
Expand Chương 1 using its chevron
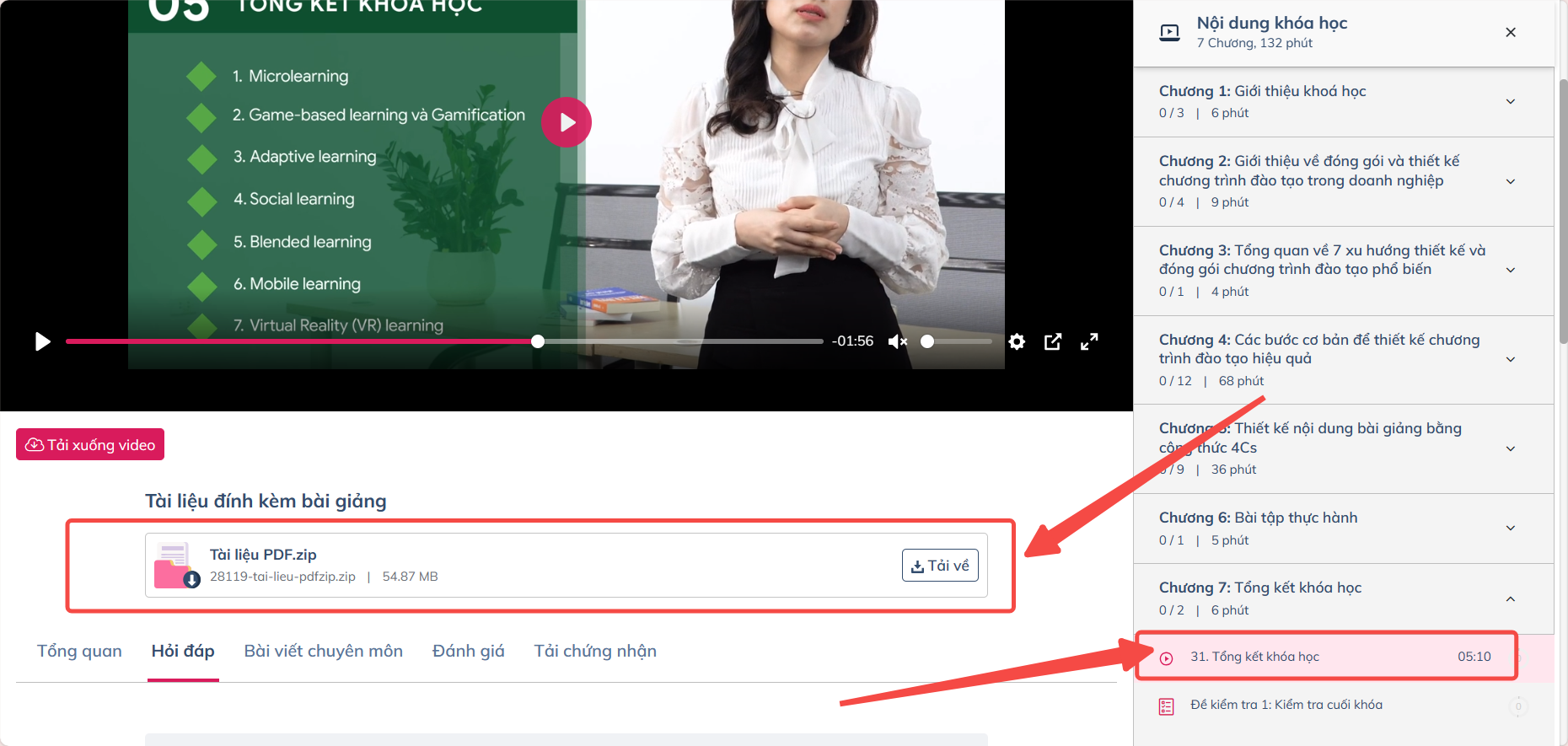pyautogui.click(x=1511, y=101)
